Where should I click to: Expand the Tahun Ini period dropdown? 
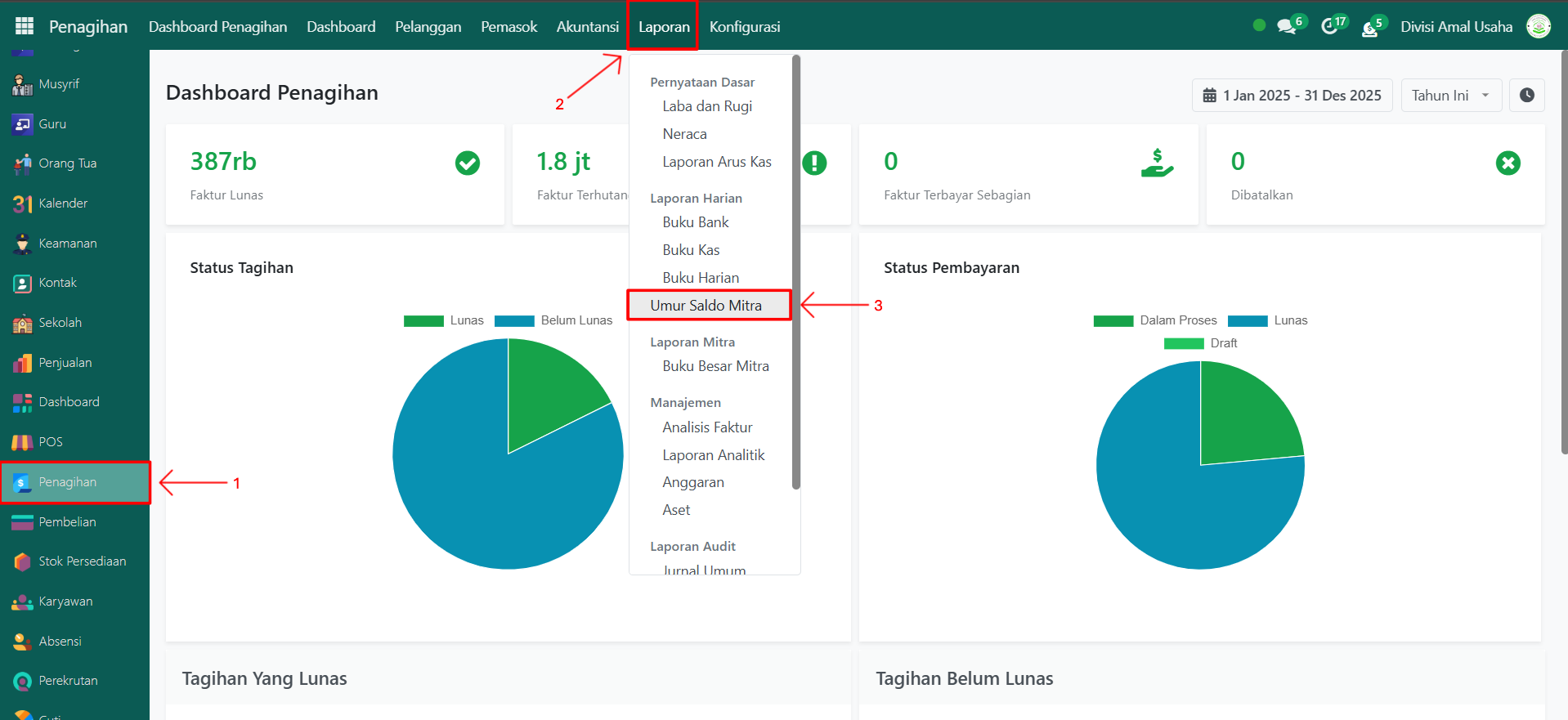click(x=1450, y=96)
